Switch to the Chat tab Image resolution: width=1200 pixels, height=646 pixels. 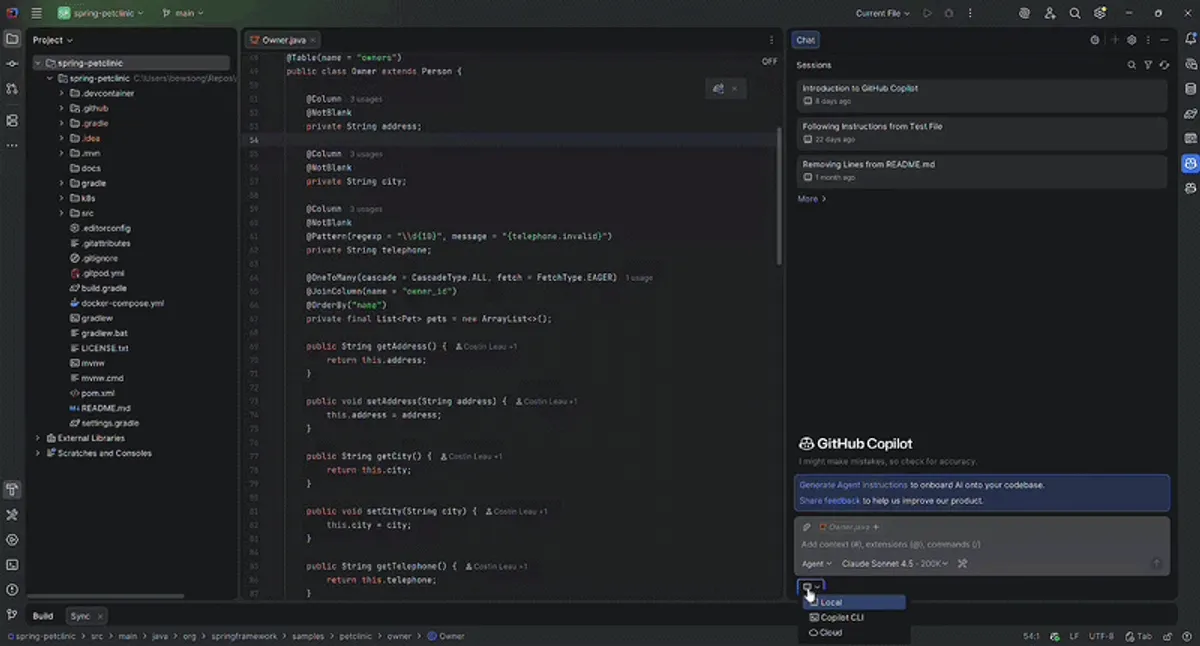click(x=805, y=40)
